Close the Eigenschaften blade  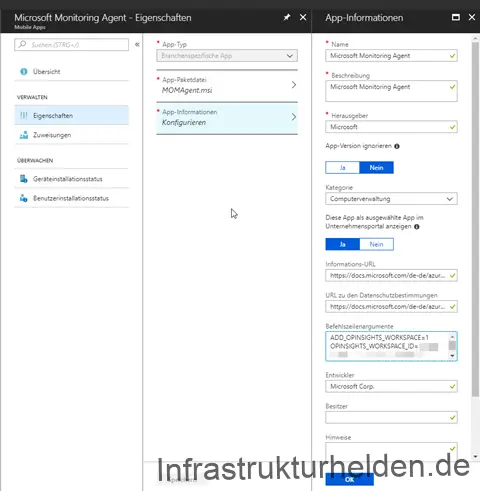(x=303, y=17)
